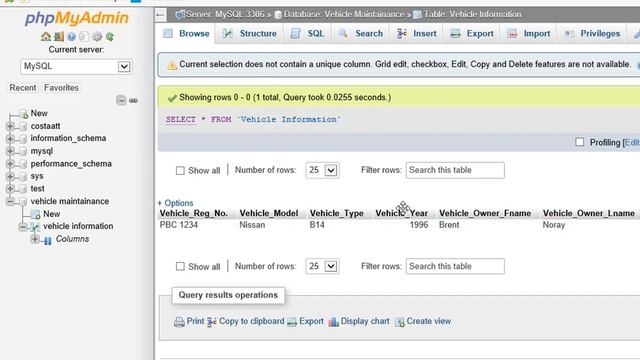Click the costaatt database icon
Screen dimensions: 640x360
pos(23,126)
